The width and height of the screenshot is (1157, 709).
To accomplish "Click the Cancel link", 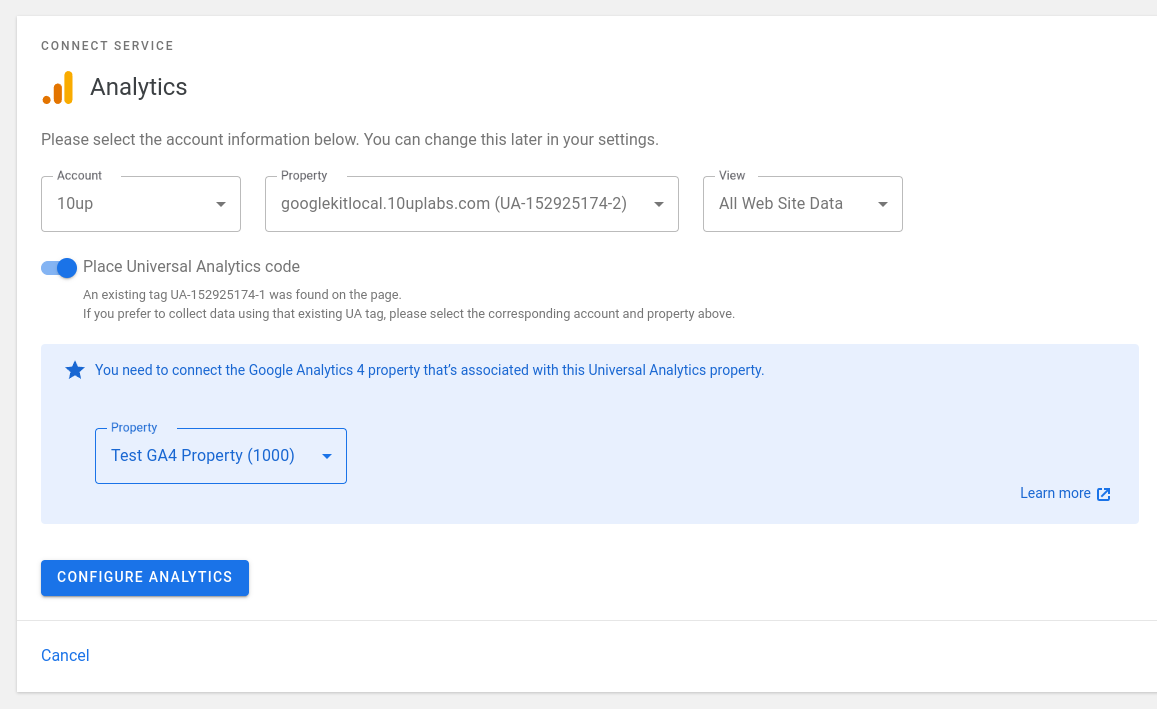I will click(65, 655).
